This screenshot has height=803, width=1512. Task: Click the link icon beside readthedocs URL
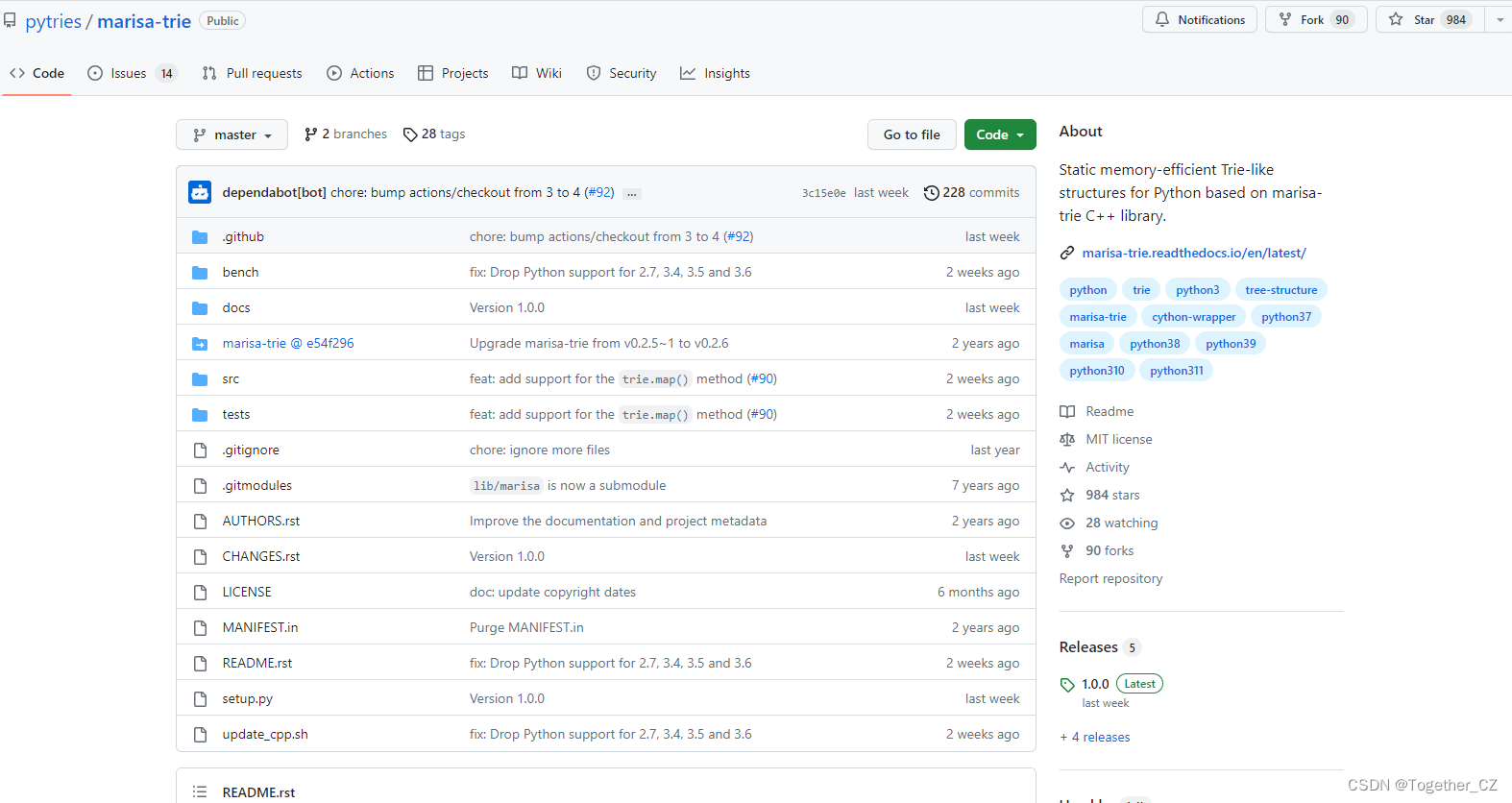[x=1066, y=254]
